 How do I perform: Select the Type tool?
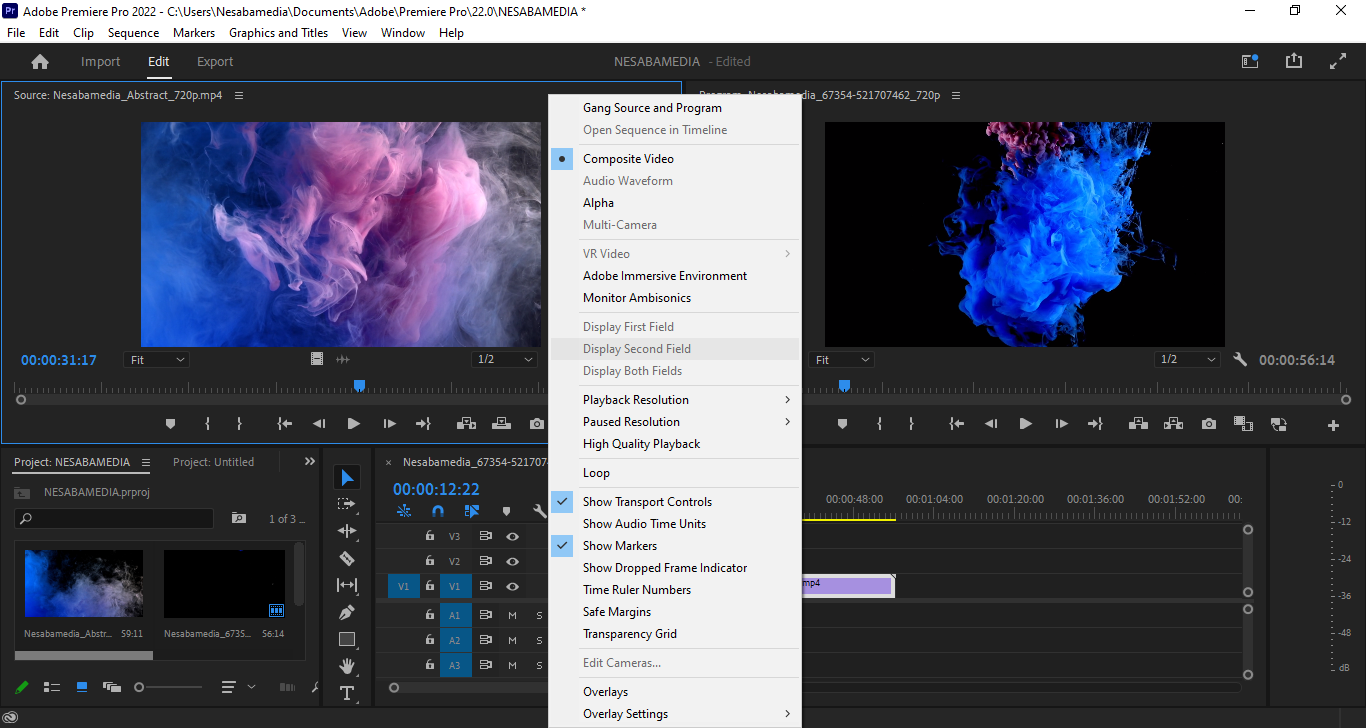click(x=347, y=693)
